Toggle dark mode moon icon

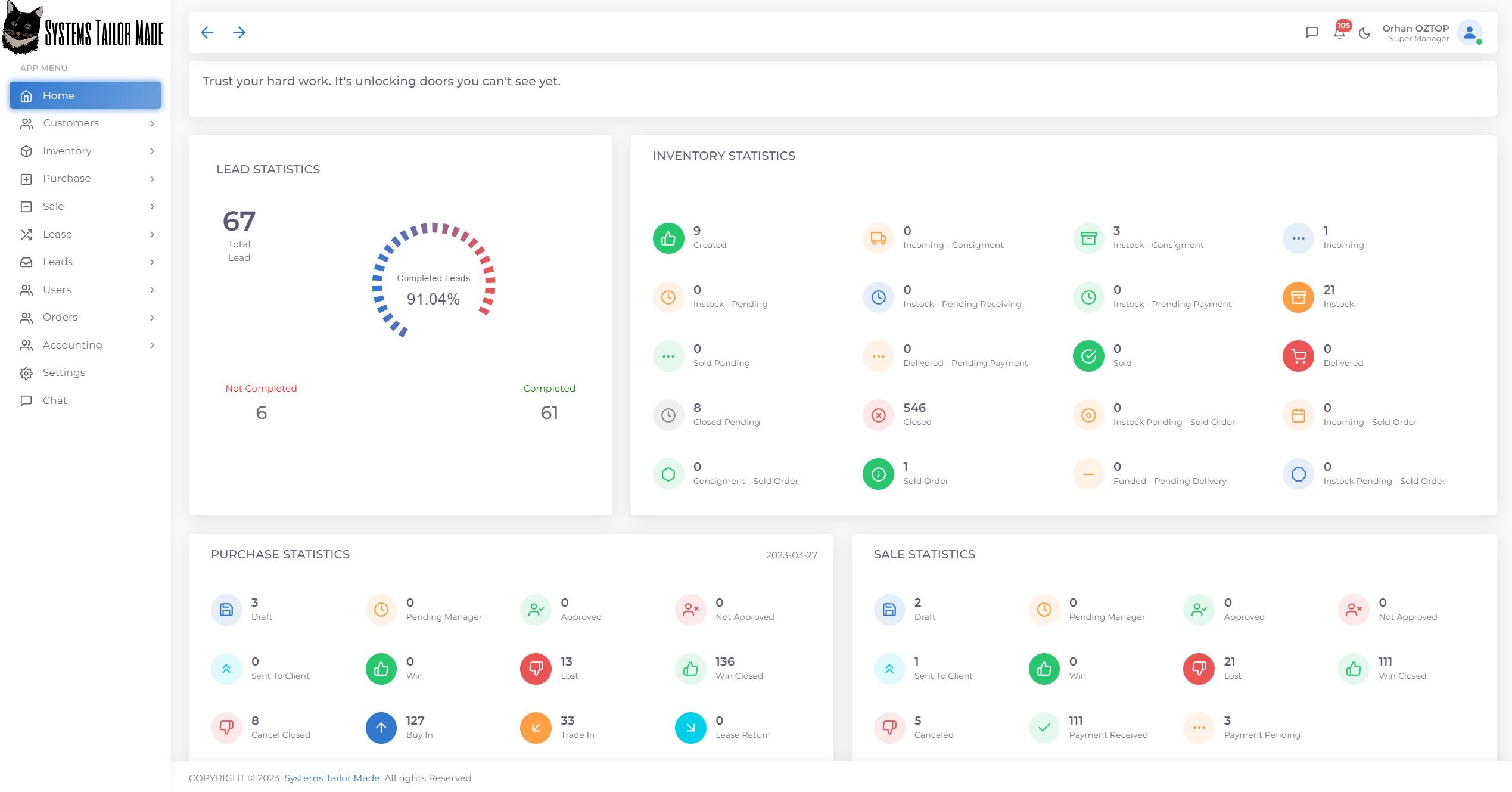1364,33
